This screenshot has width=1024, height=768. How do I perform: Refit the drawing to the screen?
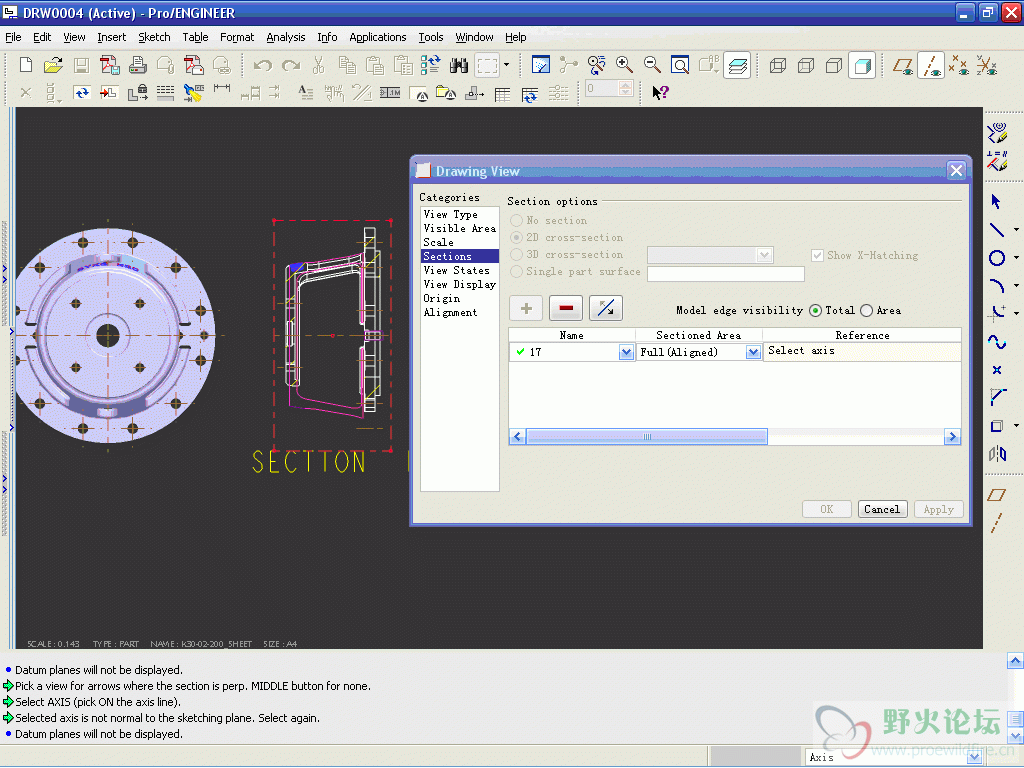[680, 65]
